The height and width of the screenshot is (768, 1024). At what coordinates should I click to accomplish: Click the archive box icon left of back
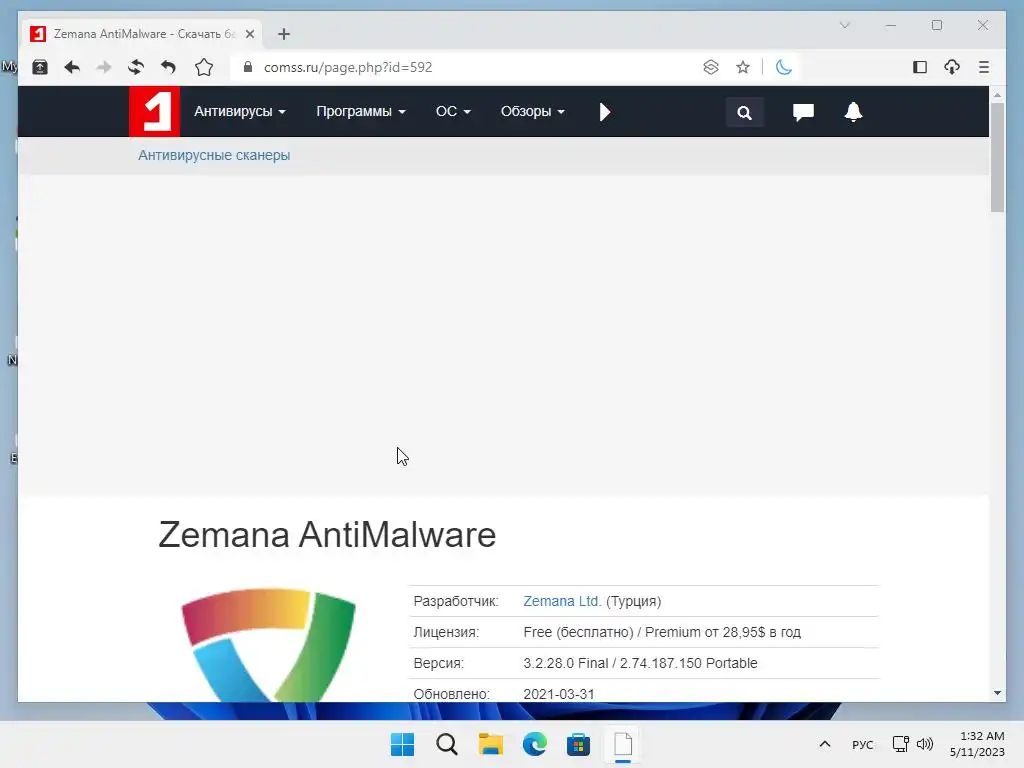coord(40,67)
